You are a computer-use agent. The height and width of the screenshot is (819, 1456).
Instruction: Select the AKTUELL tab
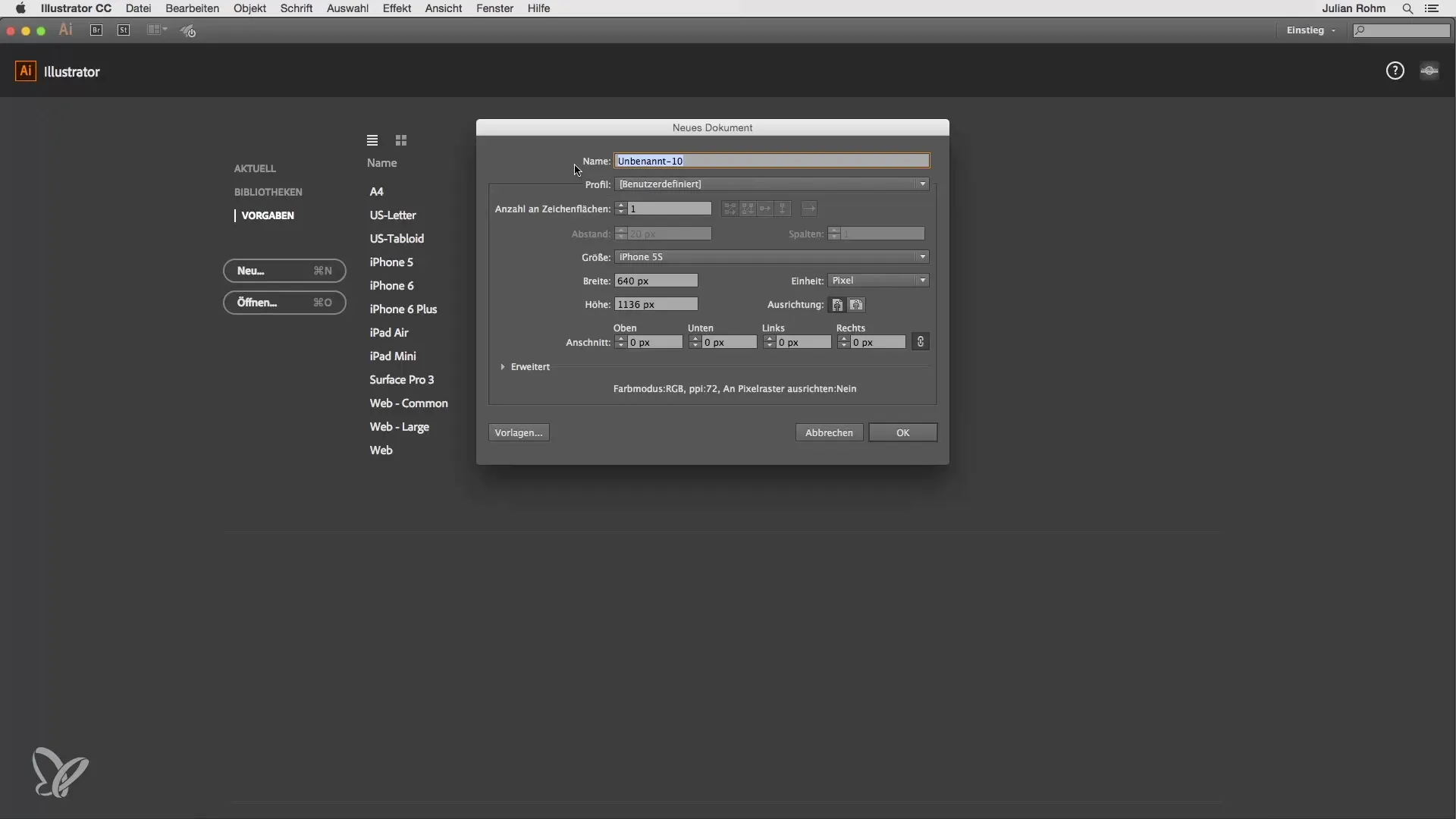pyautogui.click(x=255, y=168)
